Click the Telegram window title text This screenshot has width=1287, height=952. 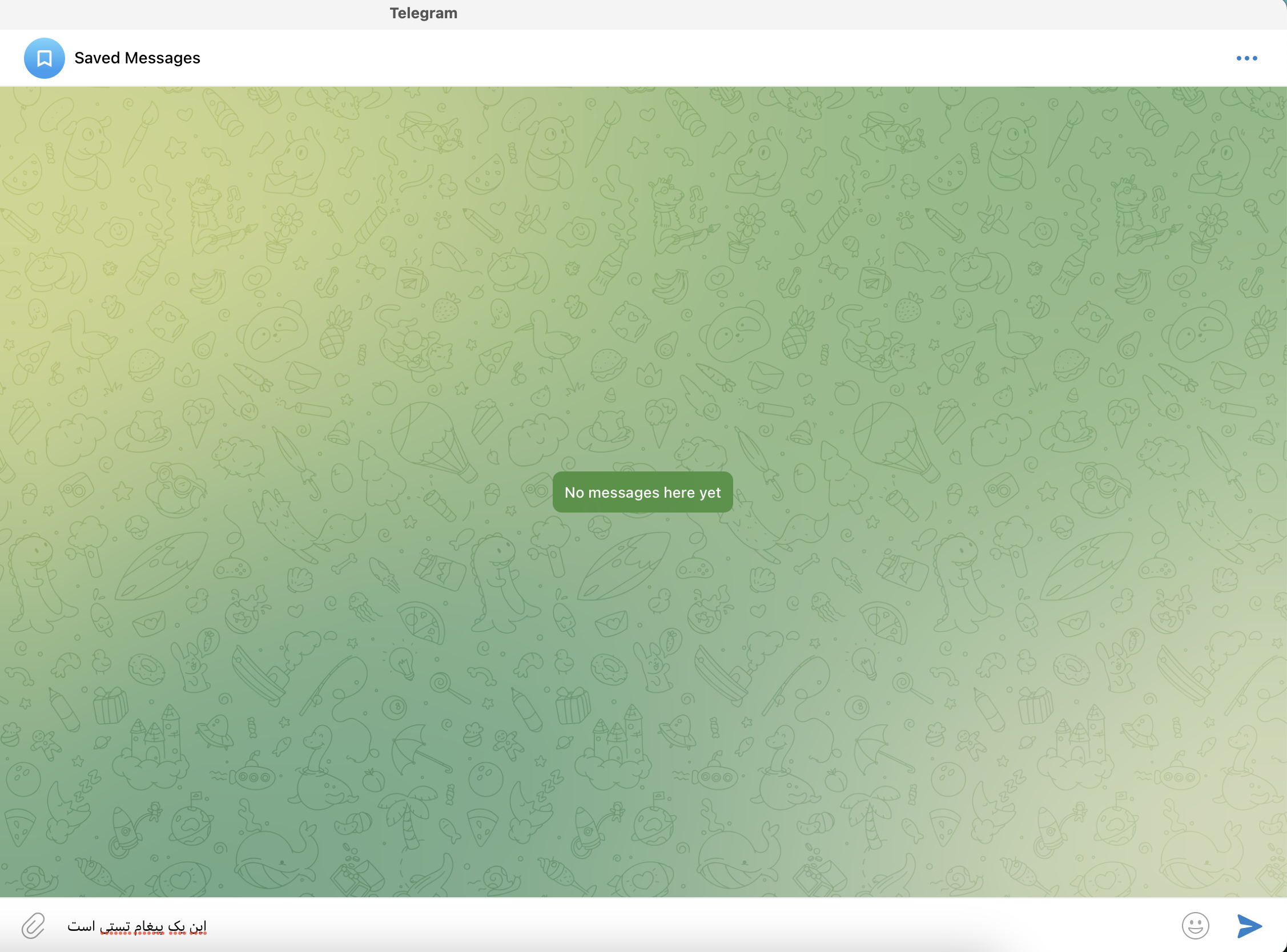coord(423,13)
